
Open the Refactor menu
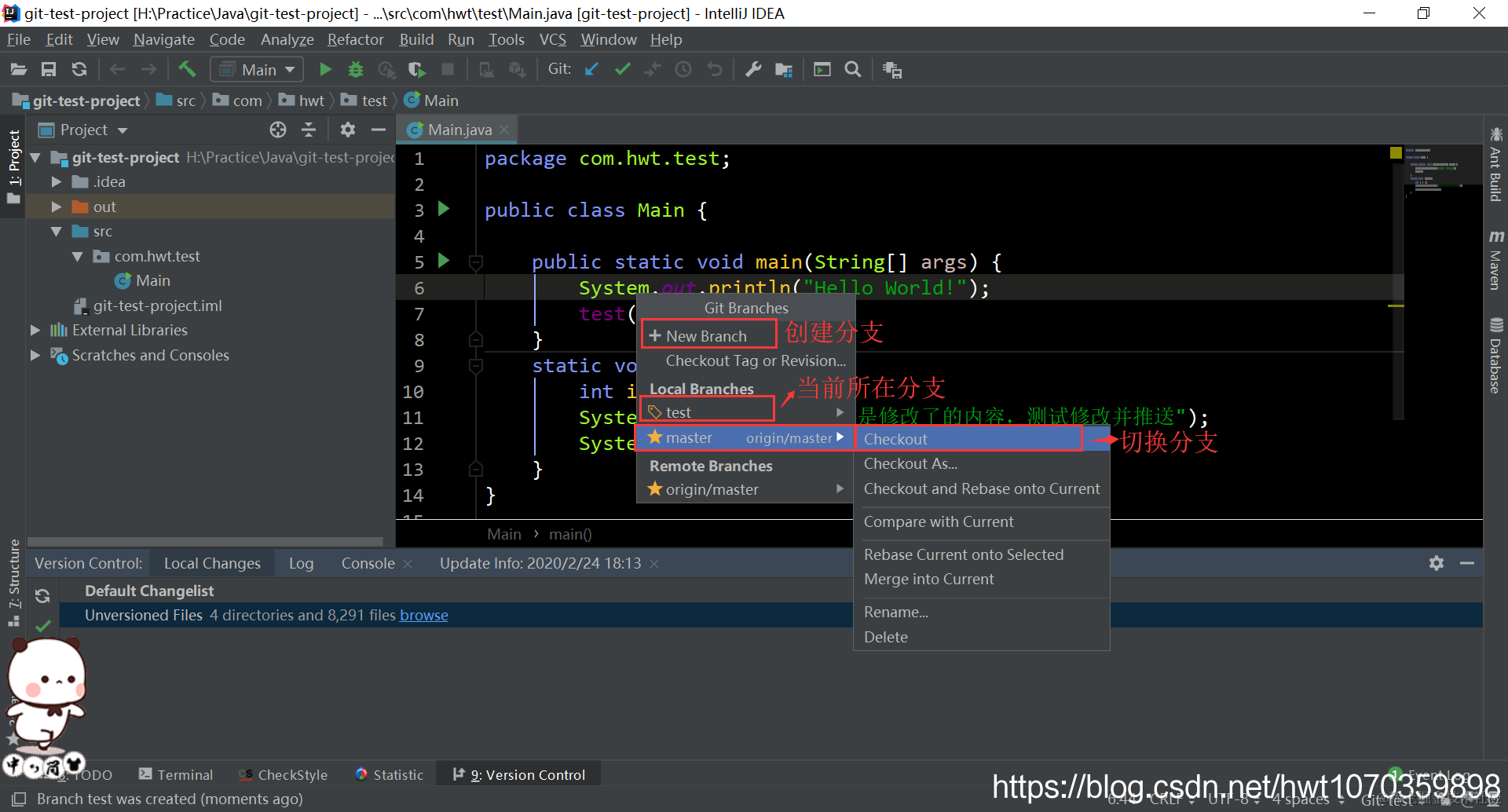[x=356, y=39]
